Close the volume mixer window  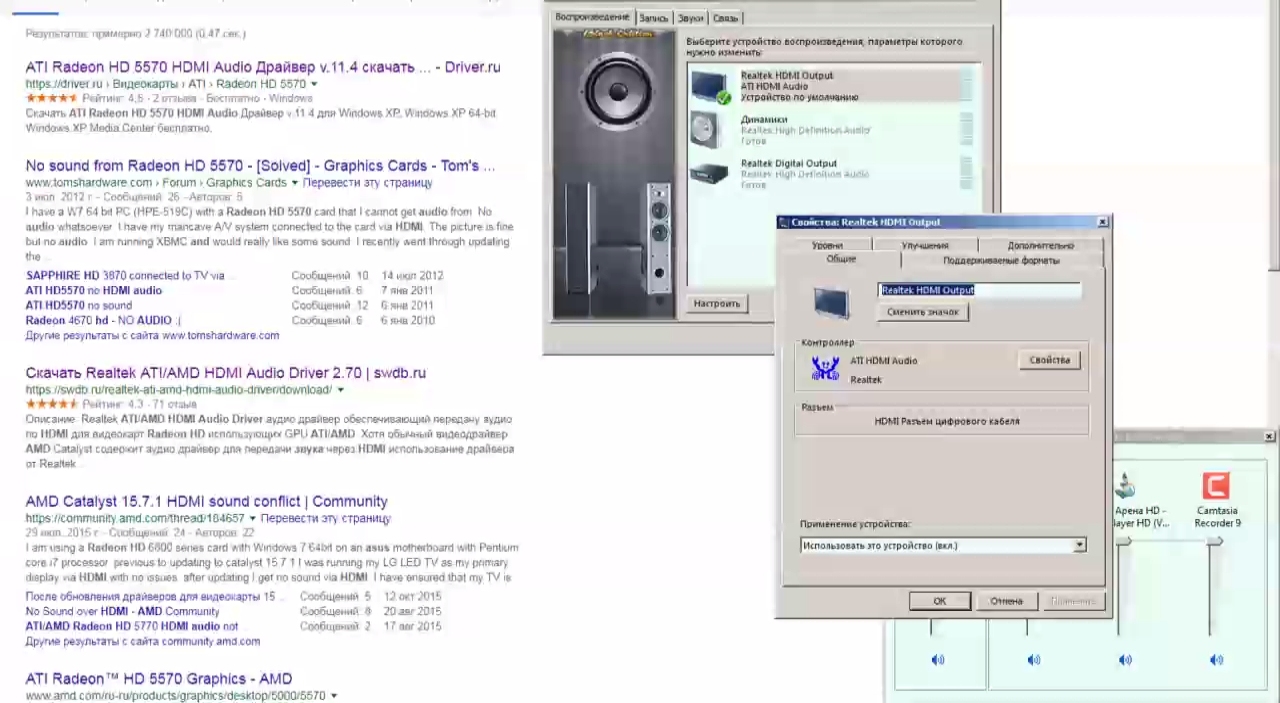click(x=1269, y=437)
